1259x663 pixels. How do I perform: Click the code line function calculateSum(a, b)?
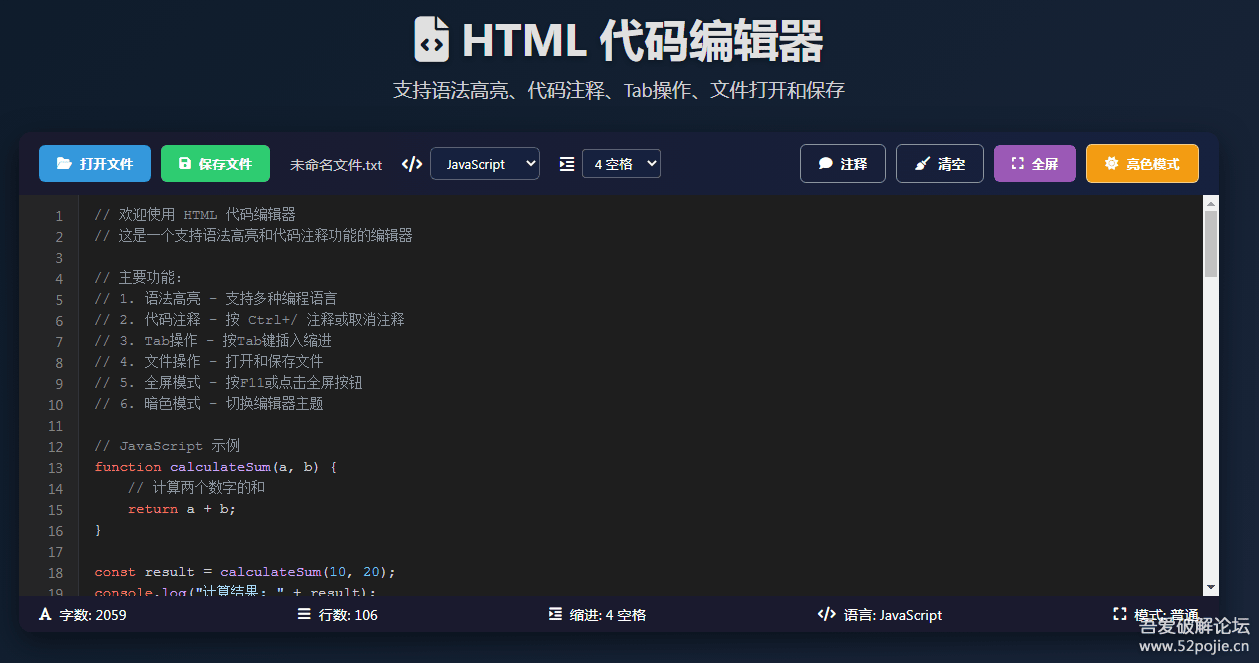pyautogui.click(x=217, y=467)
